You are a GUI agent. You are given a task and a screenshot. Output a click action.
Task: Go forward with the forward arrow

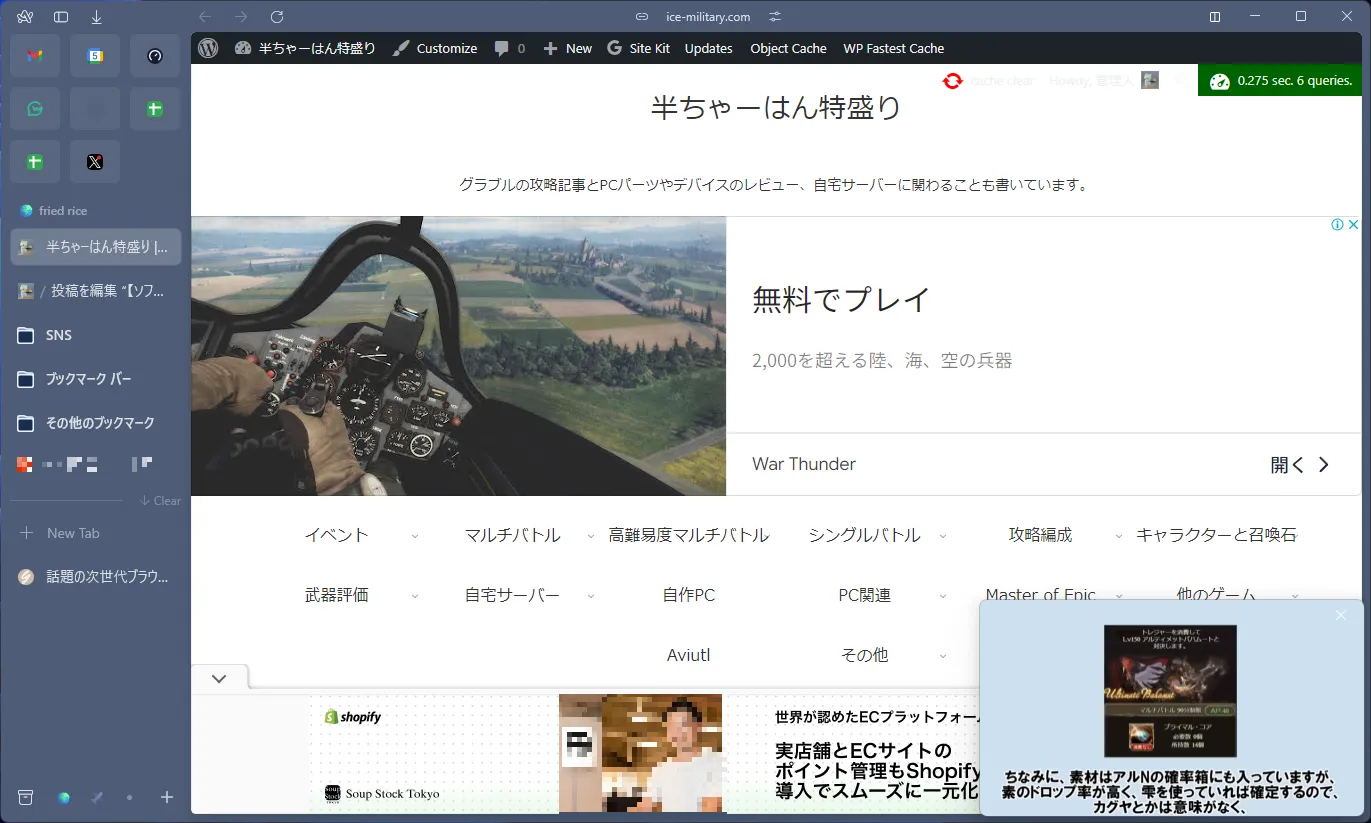(241, 17)
